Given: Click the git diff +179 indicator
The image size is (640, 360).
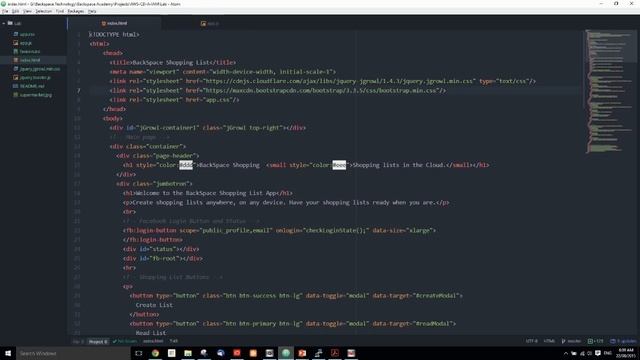Looking at the screenshot, I should (596, 341).
